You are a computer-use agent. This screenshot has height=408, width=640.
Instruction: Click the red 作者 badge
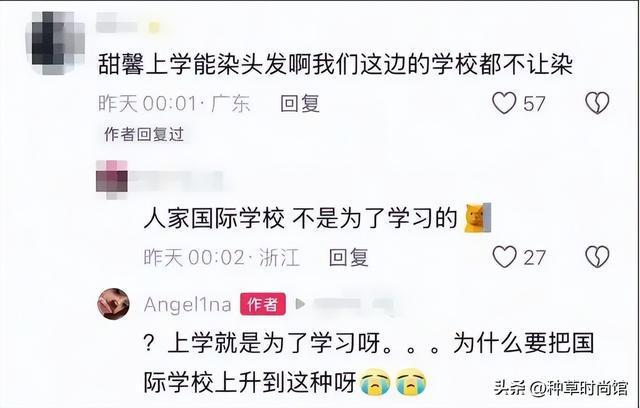[263, 304]
